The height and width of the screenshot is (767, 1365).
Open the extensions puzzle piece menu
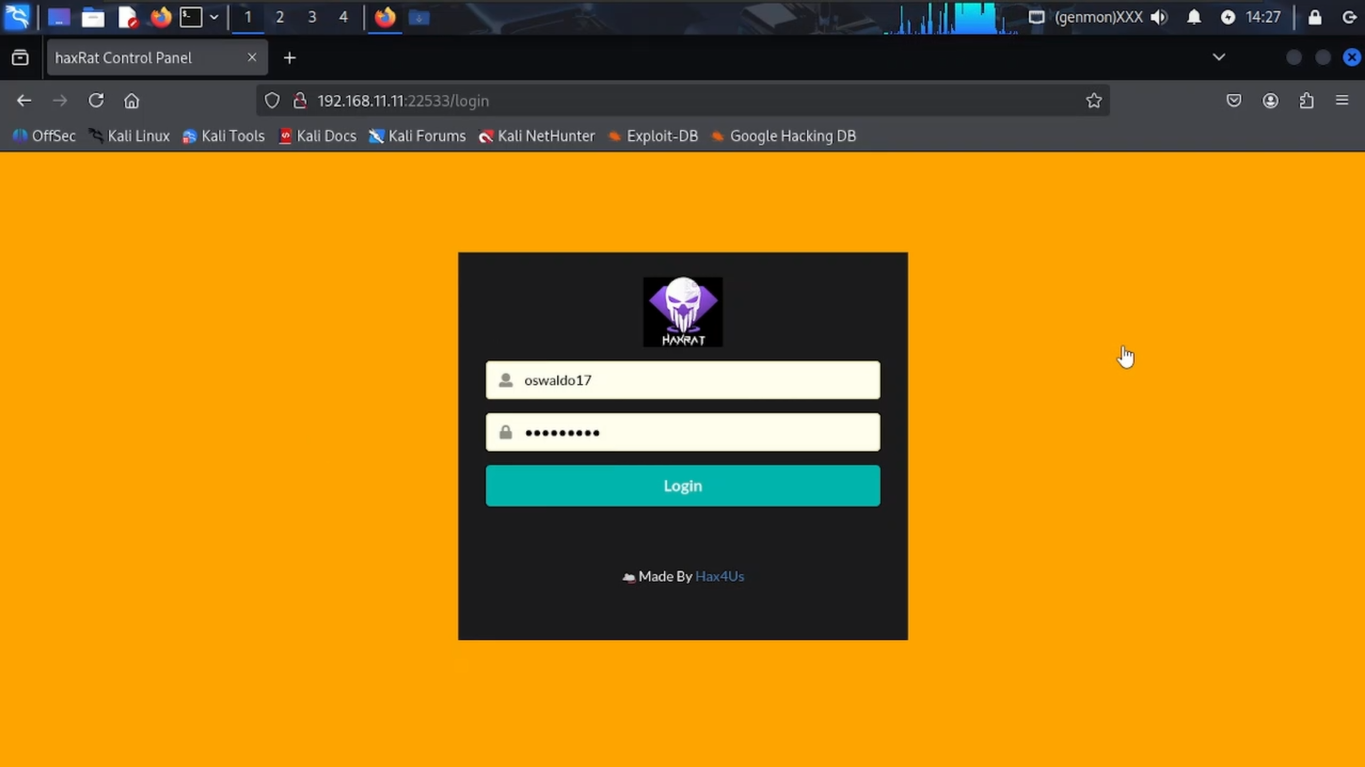(1306, 101)
